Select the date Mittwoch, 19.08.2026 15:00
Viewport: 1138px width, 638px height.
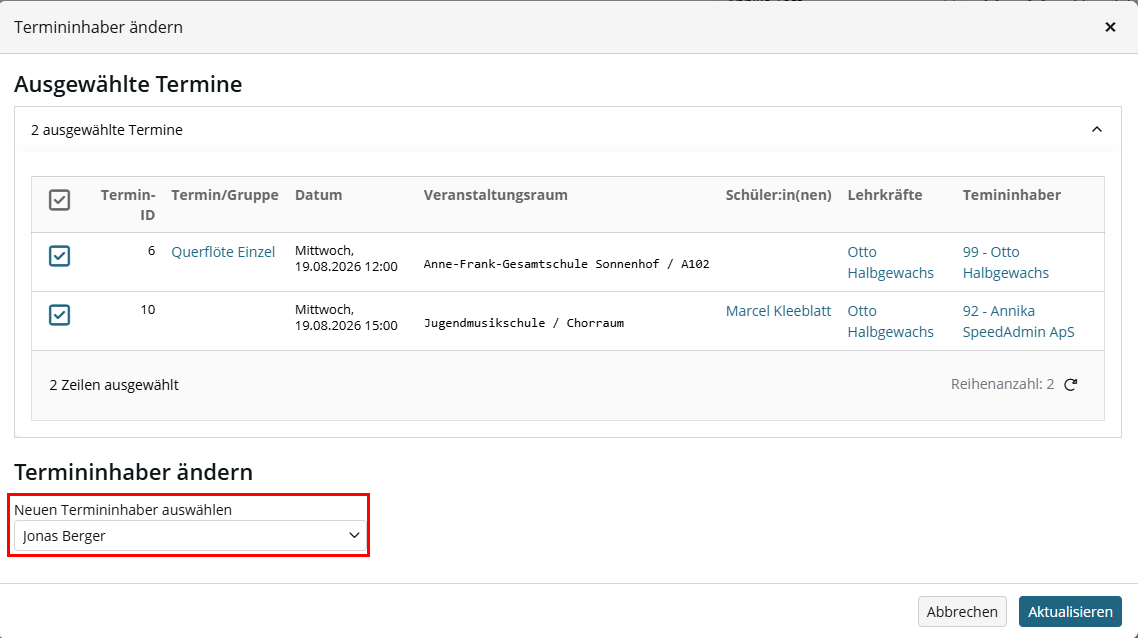(346, 317)
